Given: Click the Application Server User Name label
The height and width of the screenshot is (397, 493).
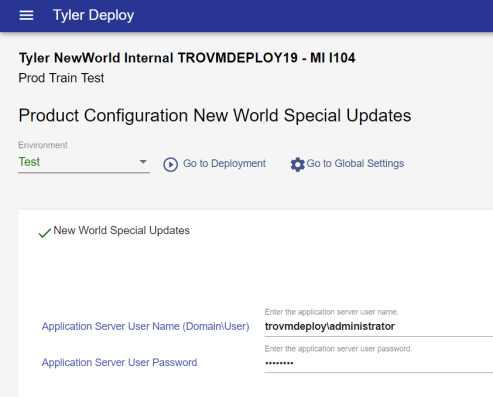Looking at the screenshot, I should [145, 326].
